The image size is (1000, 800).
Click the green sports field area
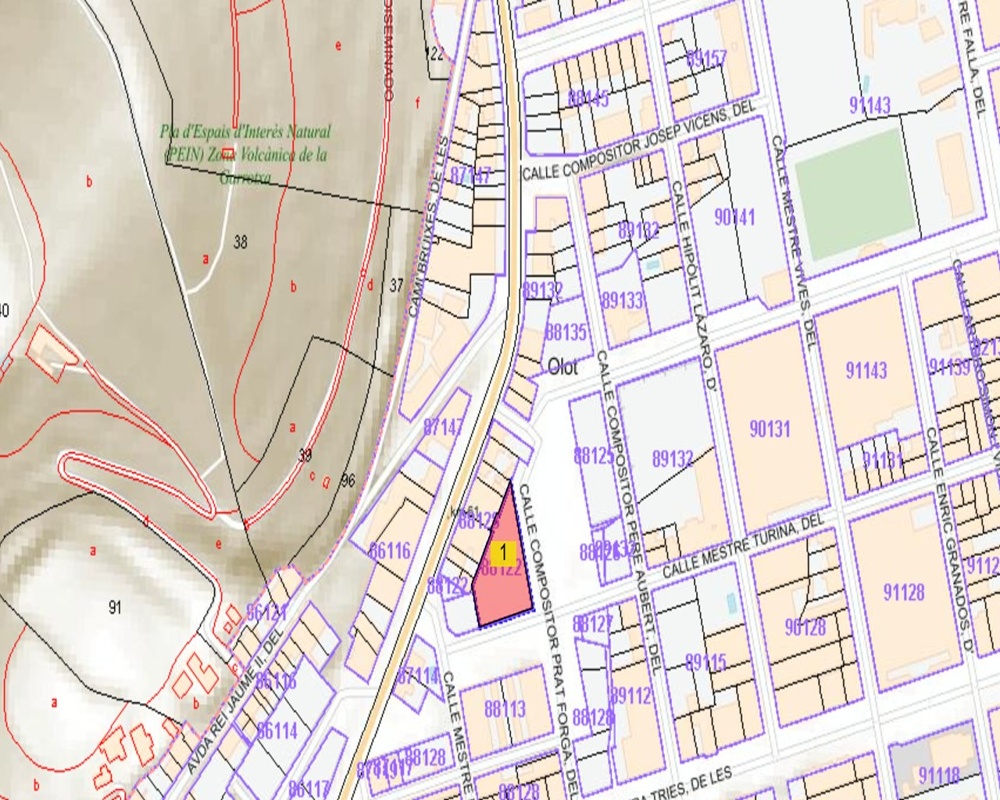pyautogui.click(x=855, y=194)
